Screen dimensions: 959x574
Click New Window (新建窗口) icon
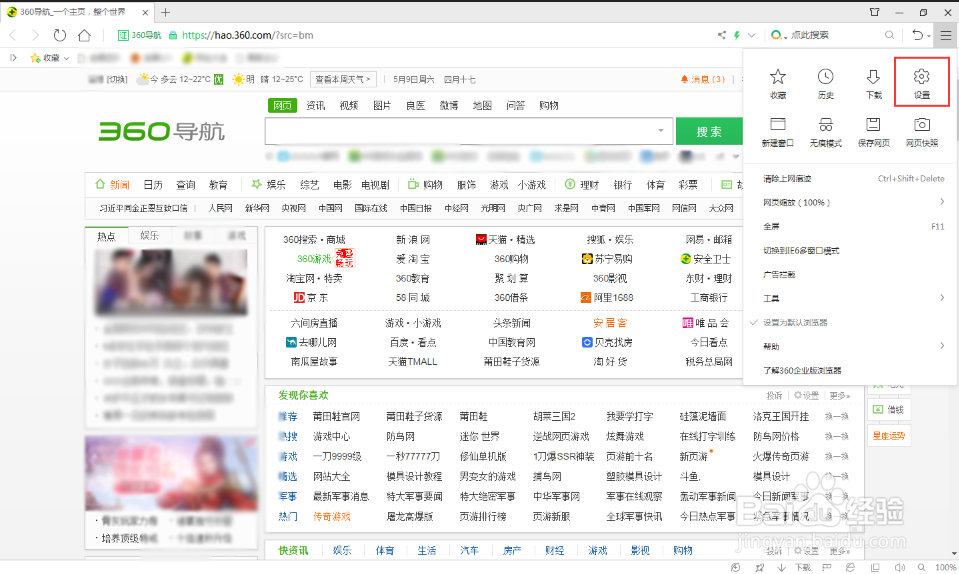coord(777,131)
